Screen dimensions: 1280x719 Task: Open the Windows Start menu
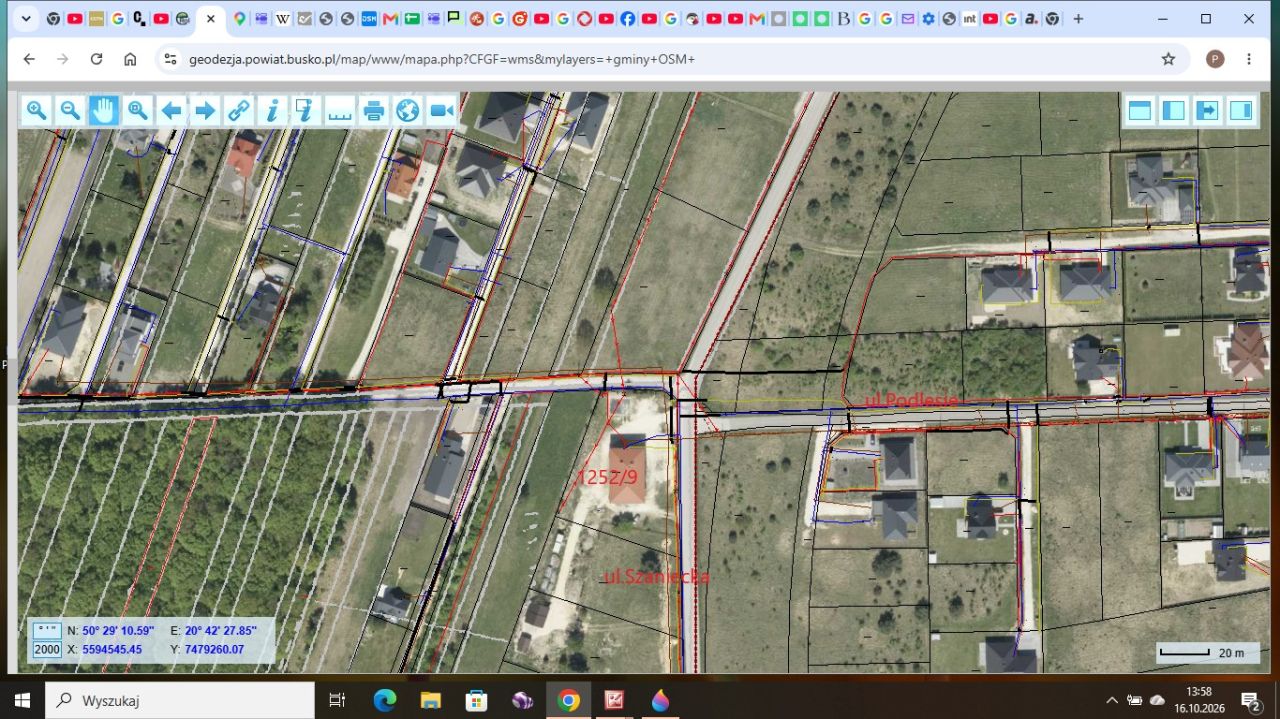pos(22,701)
